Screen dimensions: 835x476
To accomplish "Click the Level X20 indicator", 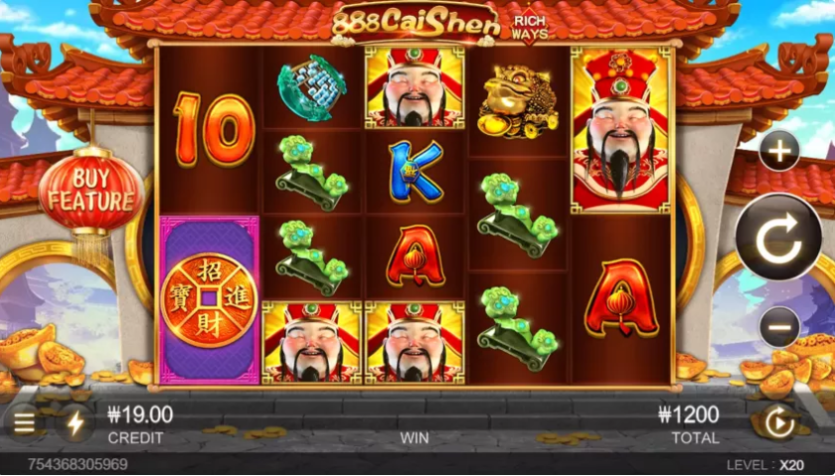I will pos(765,465).
